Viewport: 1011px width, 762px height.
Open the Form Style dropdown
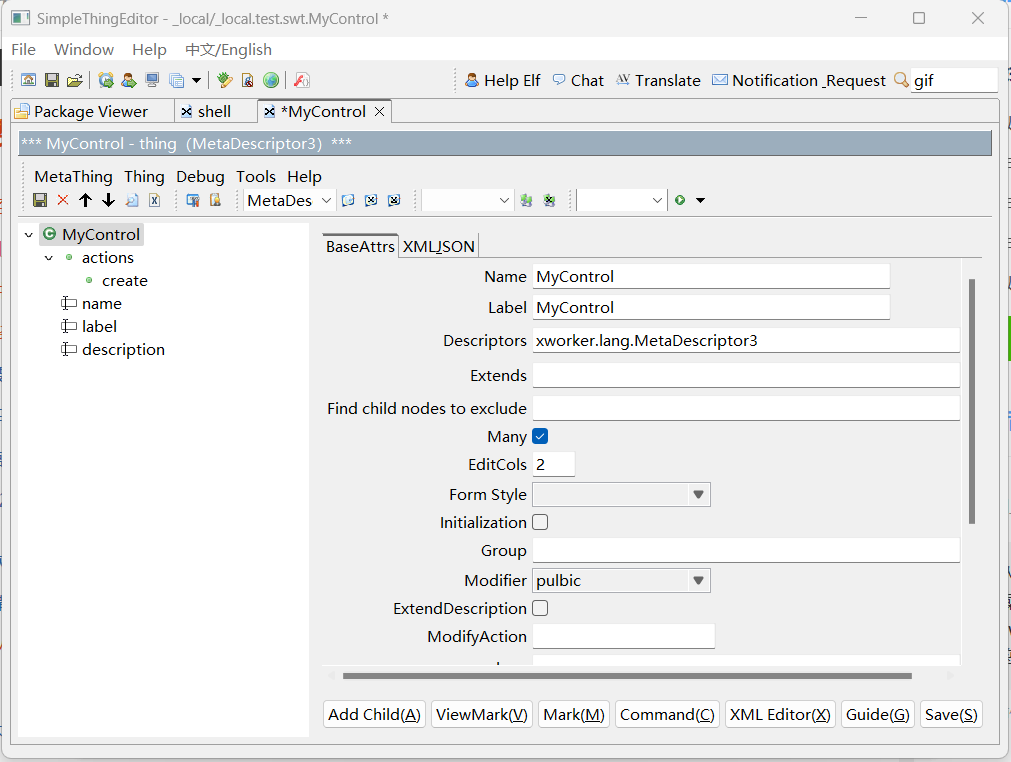[x=698, y=494]
